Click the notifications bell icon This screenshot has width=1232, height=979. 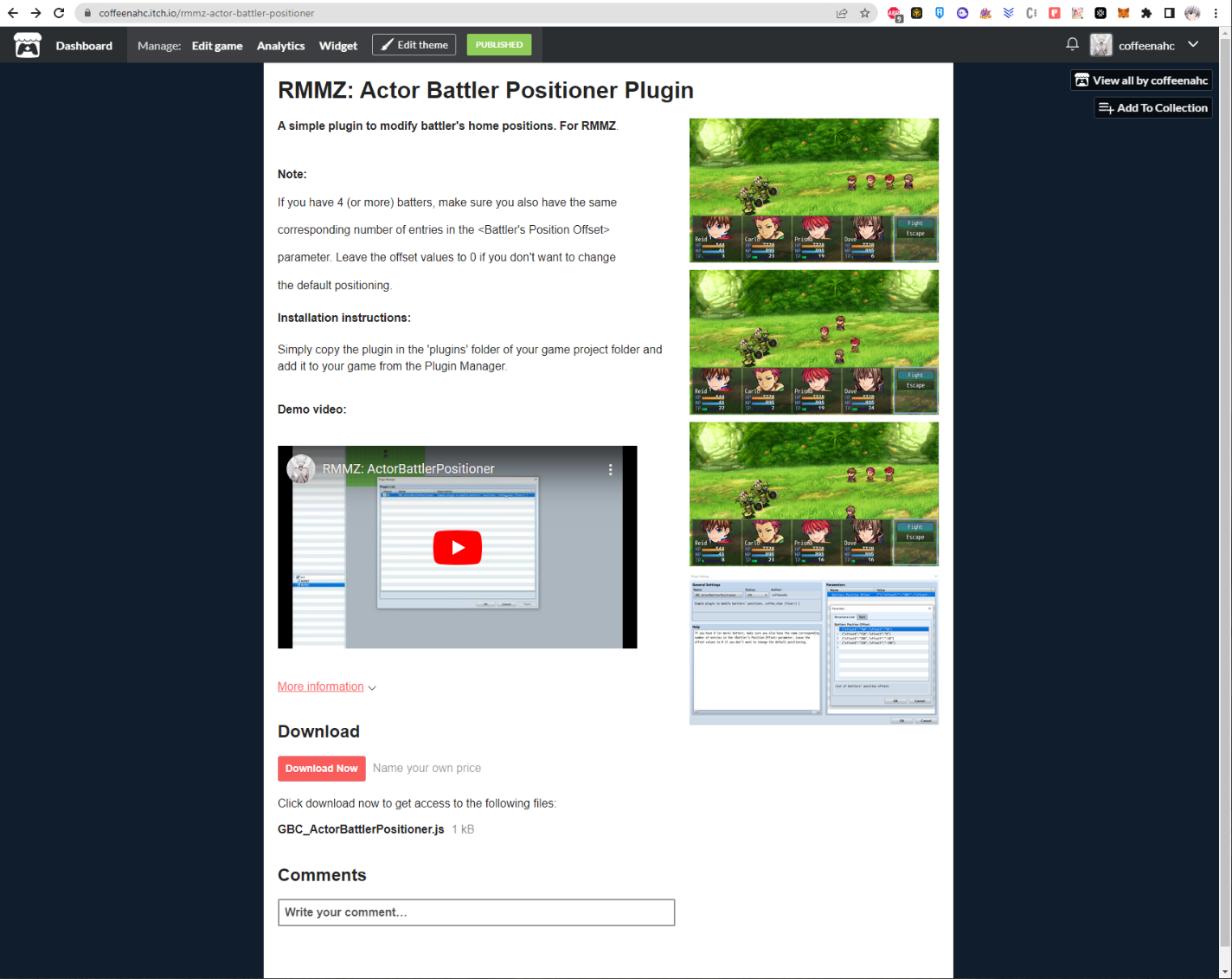[x=1072, y=44]
